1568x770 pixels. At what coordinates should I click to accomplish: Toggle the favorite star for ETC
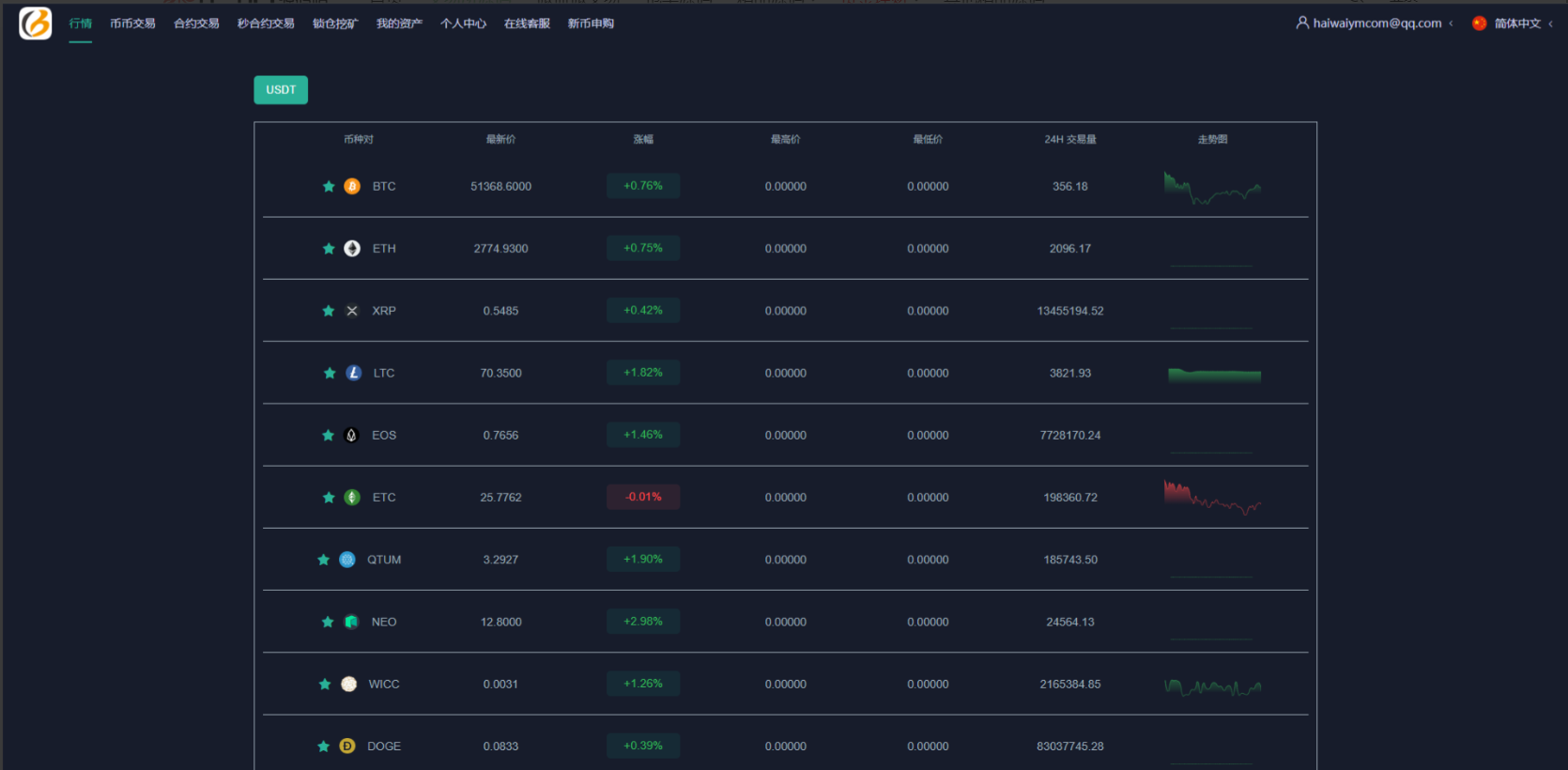329,498
